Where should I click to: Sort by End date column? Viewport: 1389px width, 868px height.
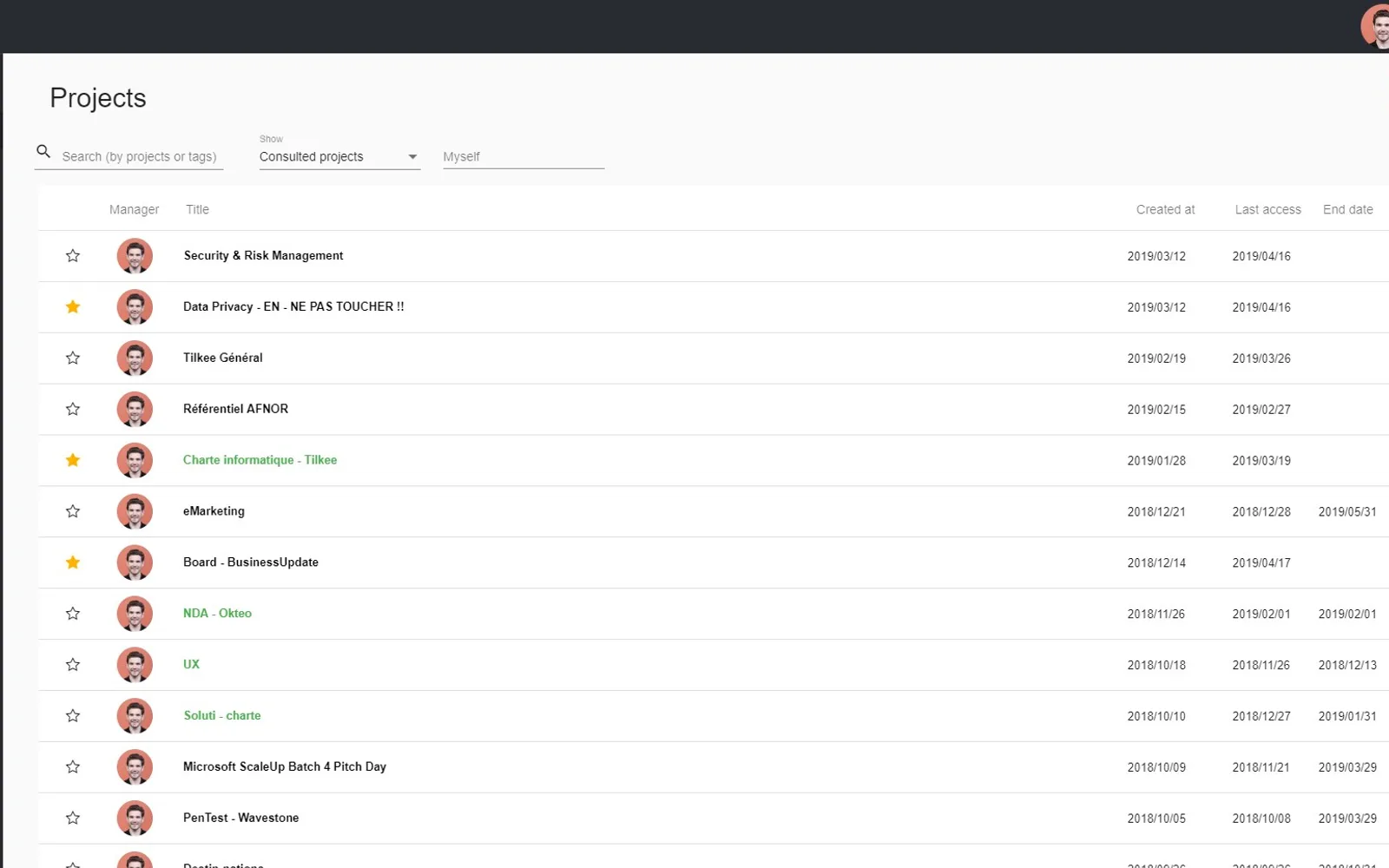click(x=1347, y=210)
